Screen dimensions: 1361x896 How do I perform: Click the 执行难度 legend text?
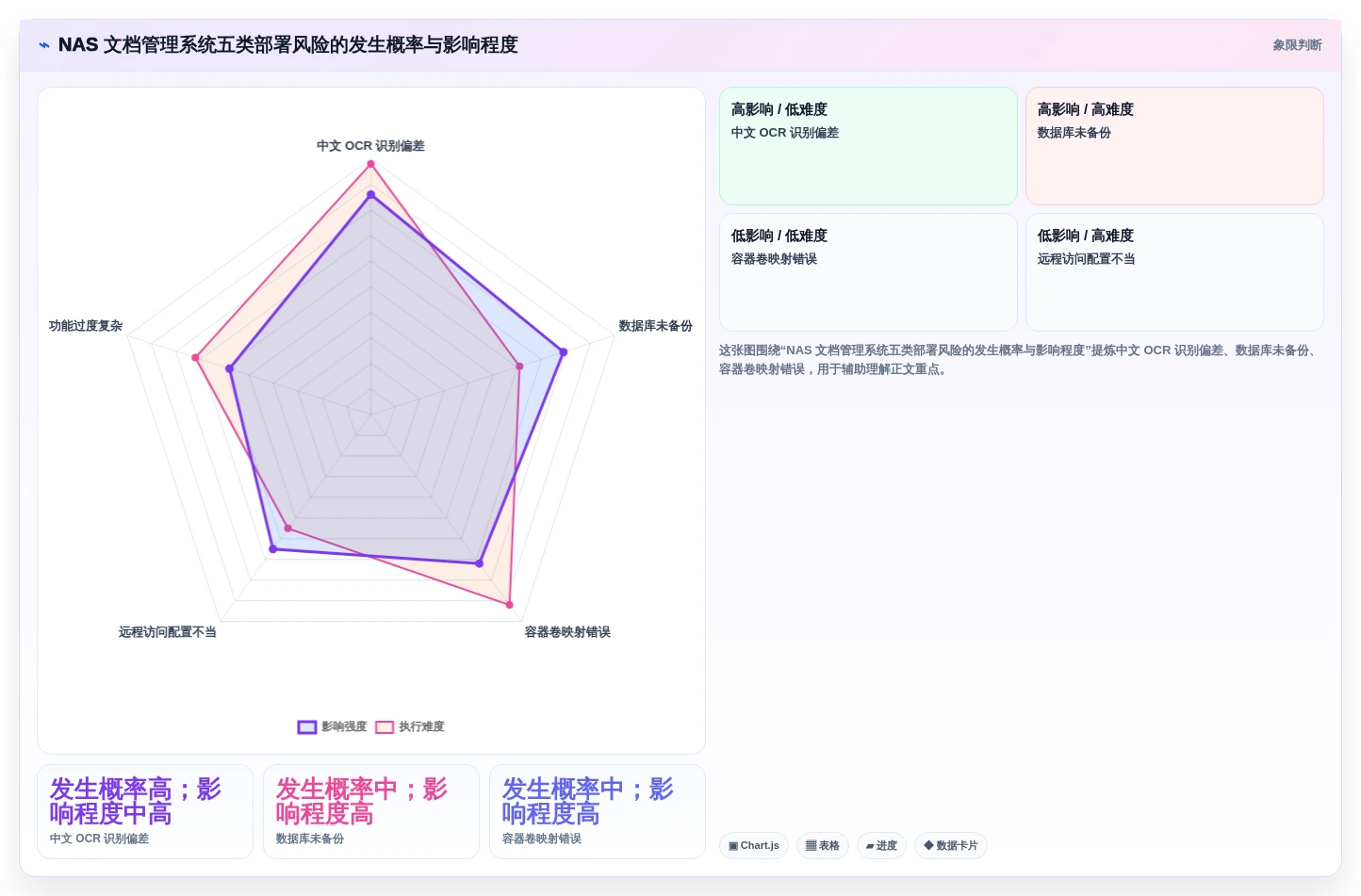(421, 726)
